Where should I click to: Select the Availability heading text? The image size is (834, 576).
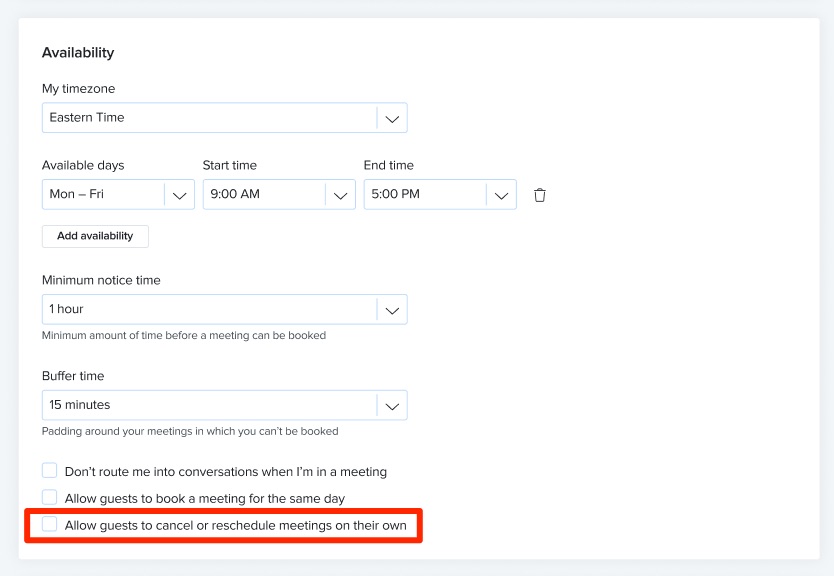pos(78,53)
